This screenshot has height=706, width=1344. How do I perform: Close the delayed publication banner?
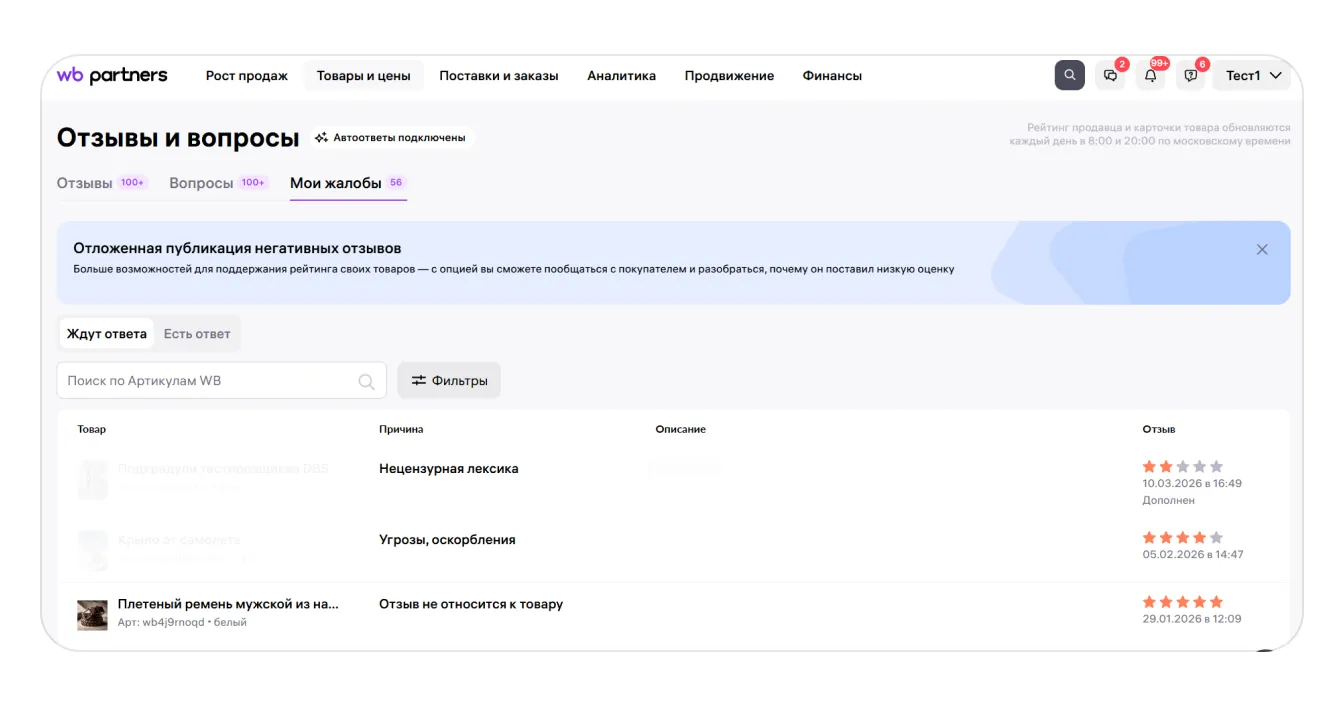coord(1262,250)
